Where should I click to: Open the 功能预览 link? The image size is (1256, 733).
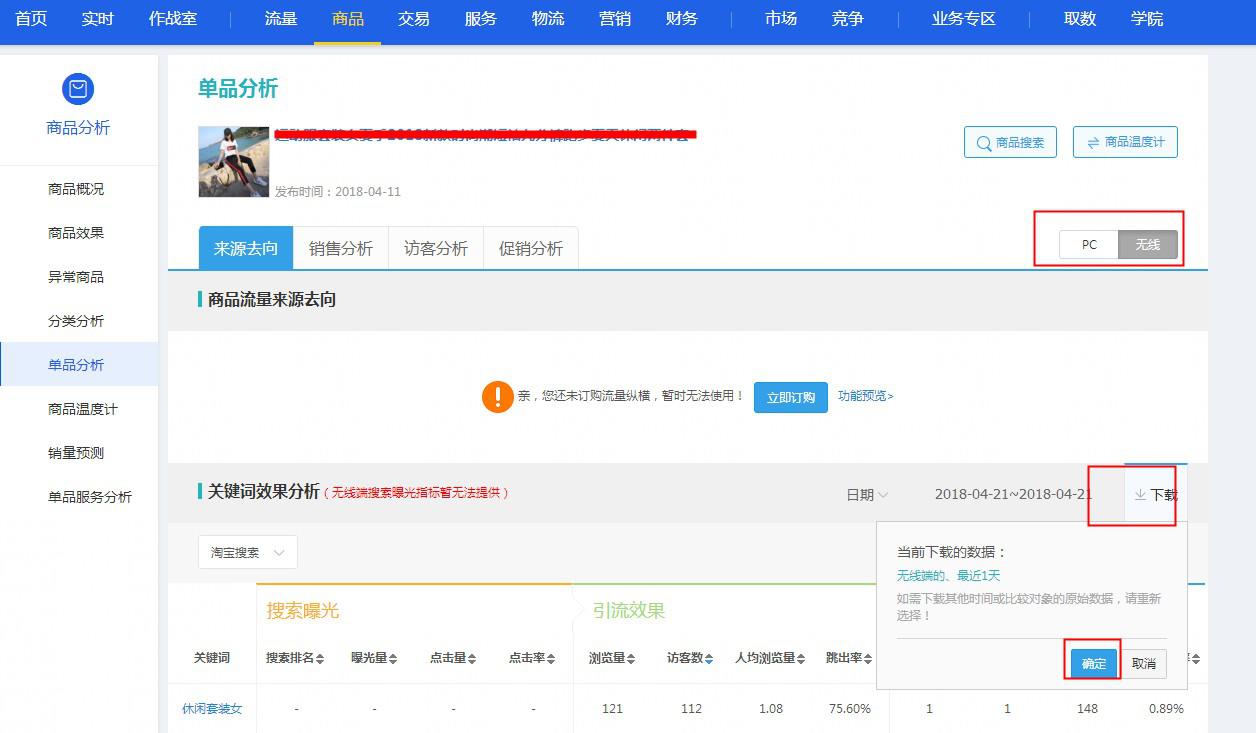tap(862, 396)
